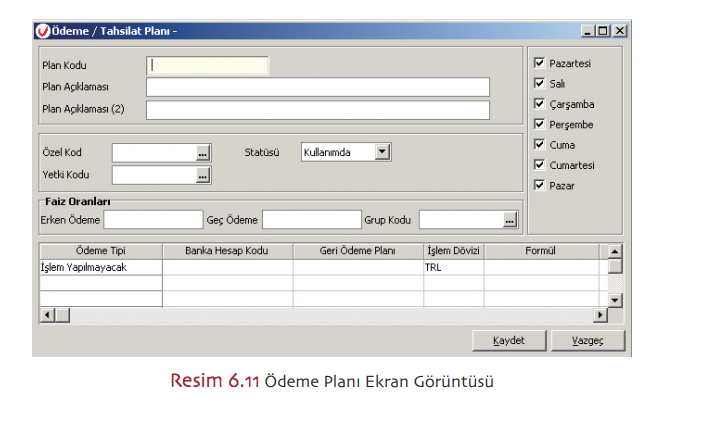The image size is (716, 428).
Task: Open the Grup Kodu lookup browse button
Action: (x=509, y=219)
